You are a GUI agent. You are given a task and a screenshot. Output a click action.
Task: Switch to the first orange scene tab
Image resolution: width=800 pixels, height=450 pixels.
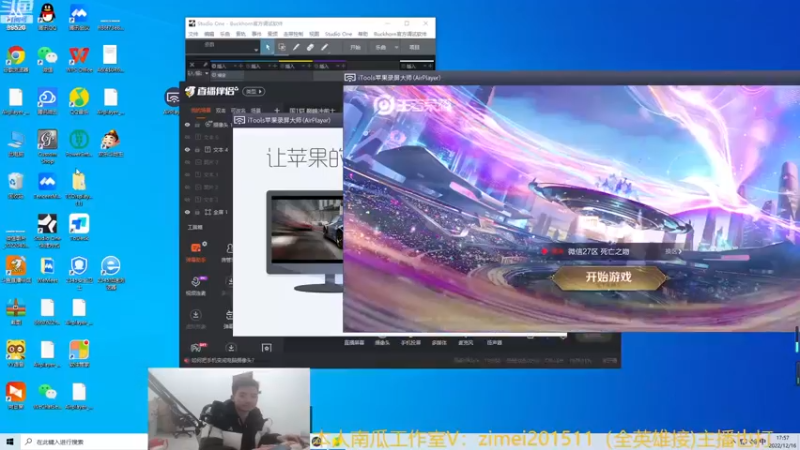(201, 110)
